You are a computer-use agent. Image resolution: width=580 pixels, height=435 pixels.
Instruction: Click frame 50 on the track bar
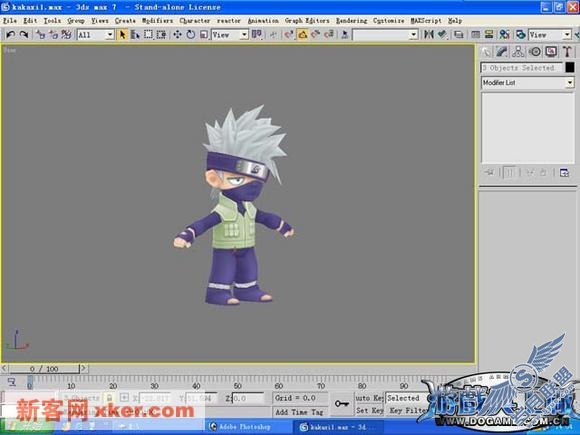237,386
